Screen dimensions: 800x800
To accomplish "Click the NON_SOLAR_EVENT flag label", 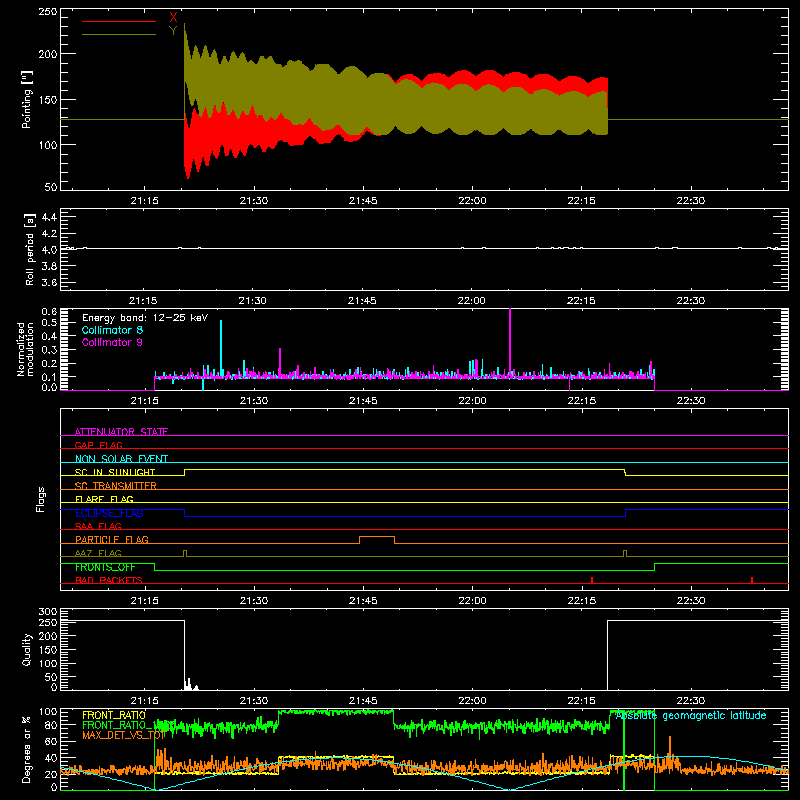I will [x=121, y=459].
